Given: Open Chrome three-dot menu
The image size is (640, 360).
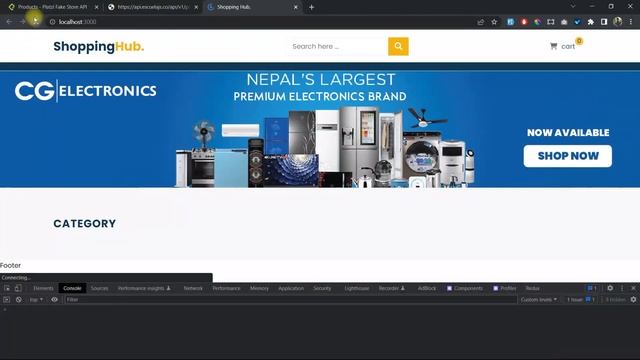Looking at the screenshot, I should coord(631,22).
